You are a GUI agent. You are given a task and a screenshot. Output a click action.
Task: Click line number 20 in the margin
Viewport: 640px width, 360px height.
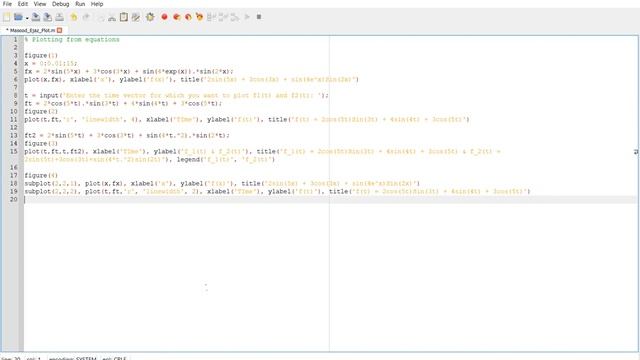coord(14,200)
